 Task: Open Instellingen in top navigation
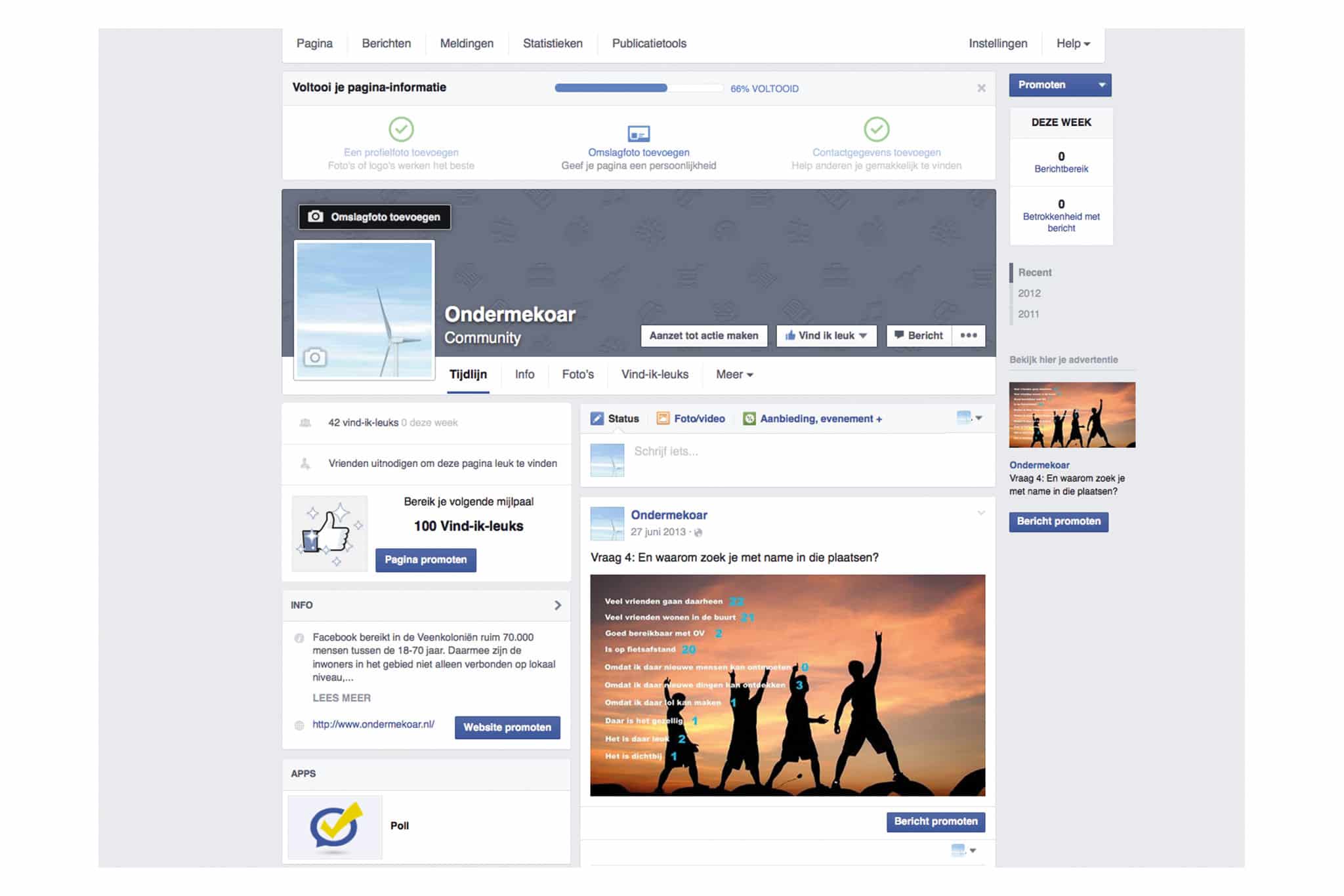pyautogui.click(x=998, y=43)
